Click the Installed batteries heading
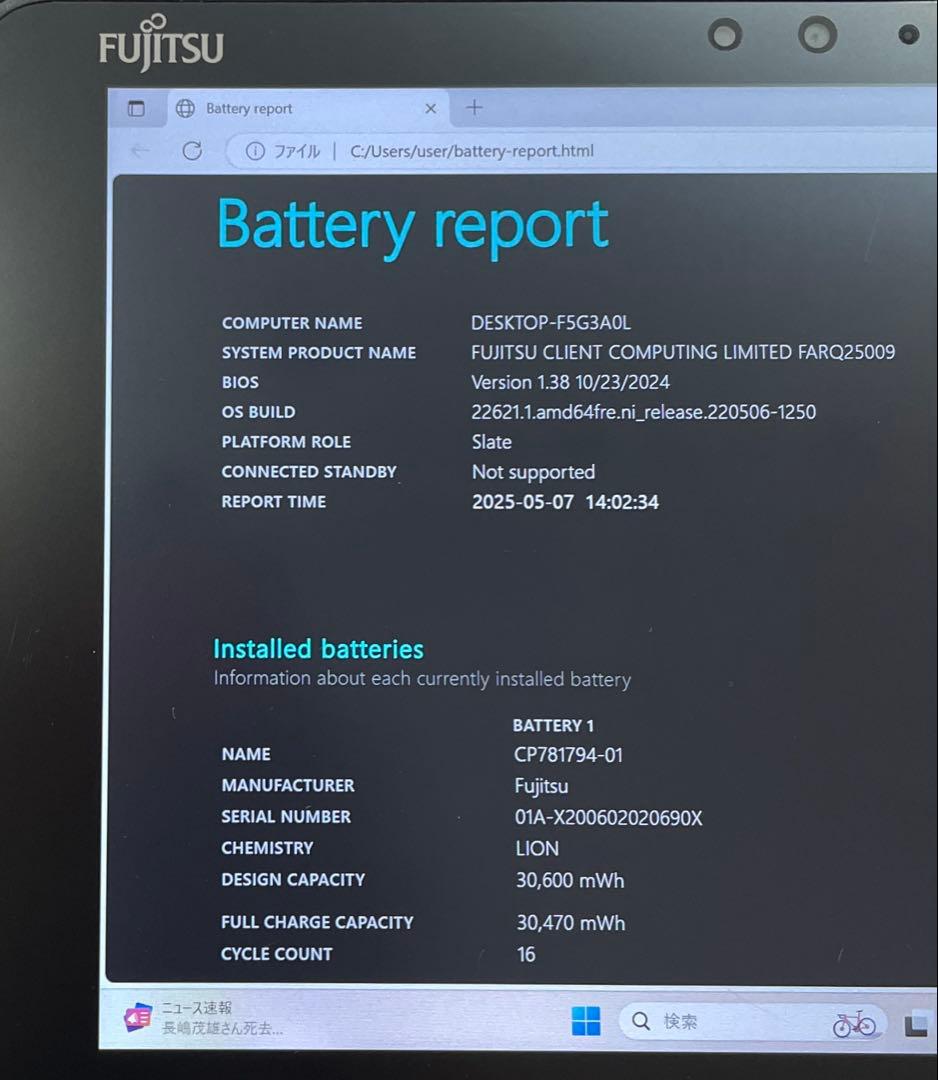 (x=318, y=649)
